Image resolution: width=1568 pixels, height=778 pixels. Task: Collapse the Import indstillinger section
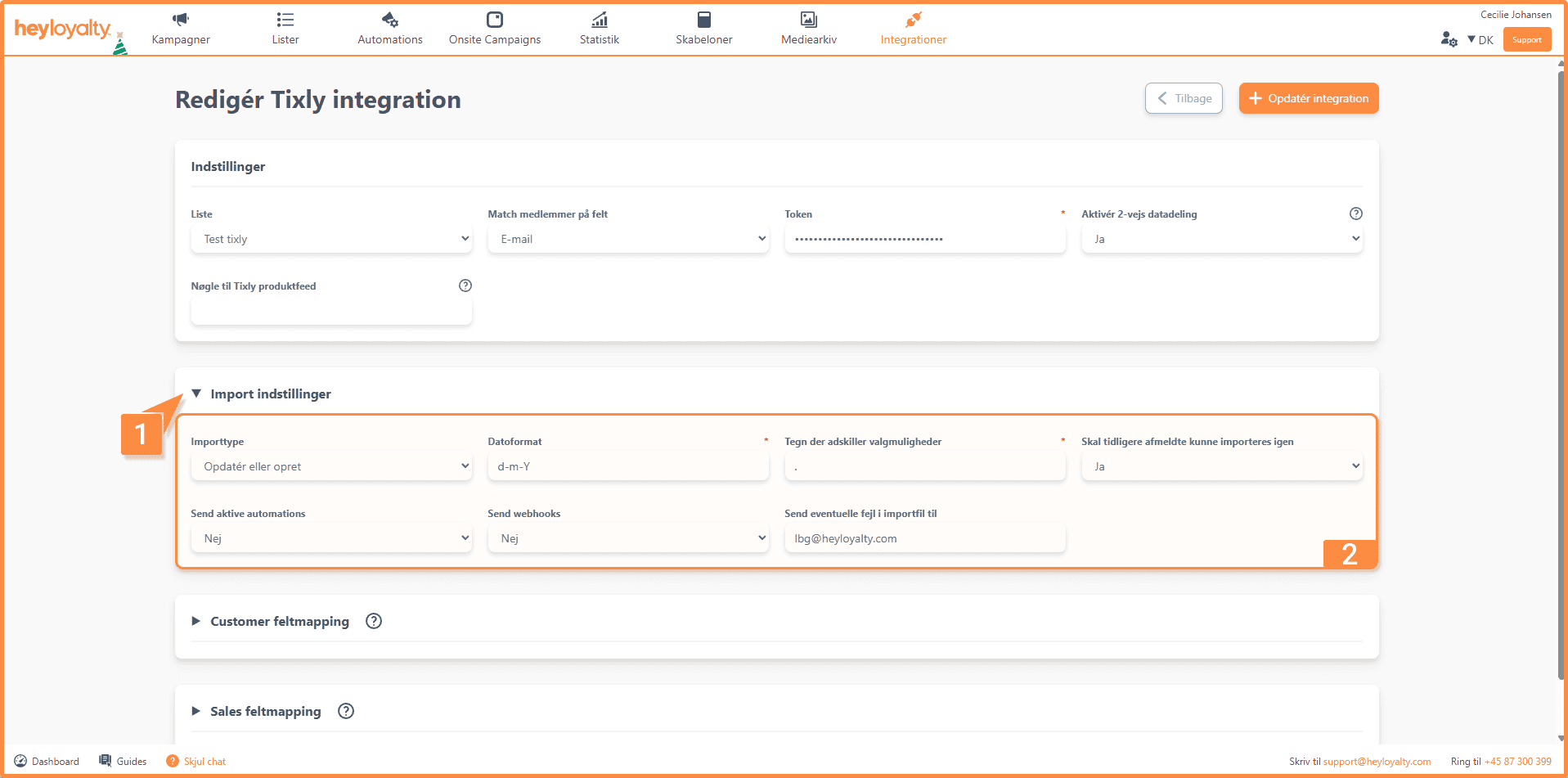click(x=196, y=393)
